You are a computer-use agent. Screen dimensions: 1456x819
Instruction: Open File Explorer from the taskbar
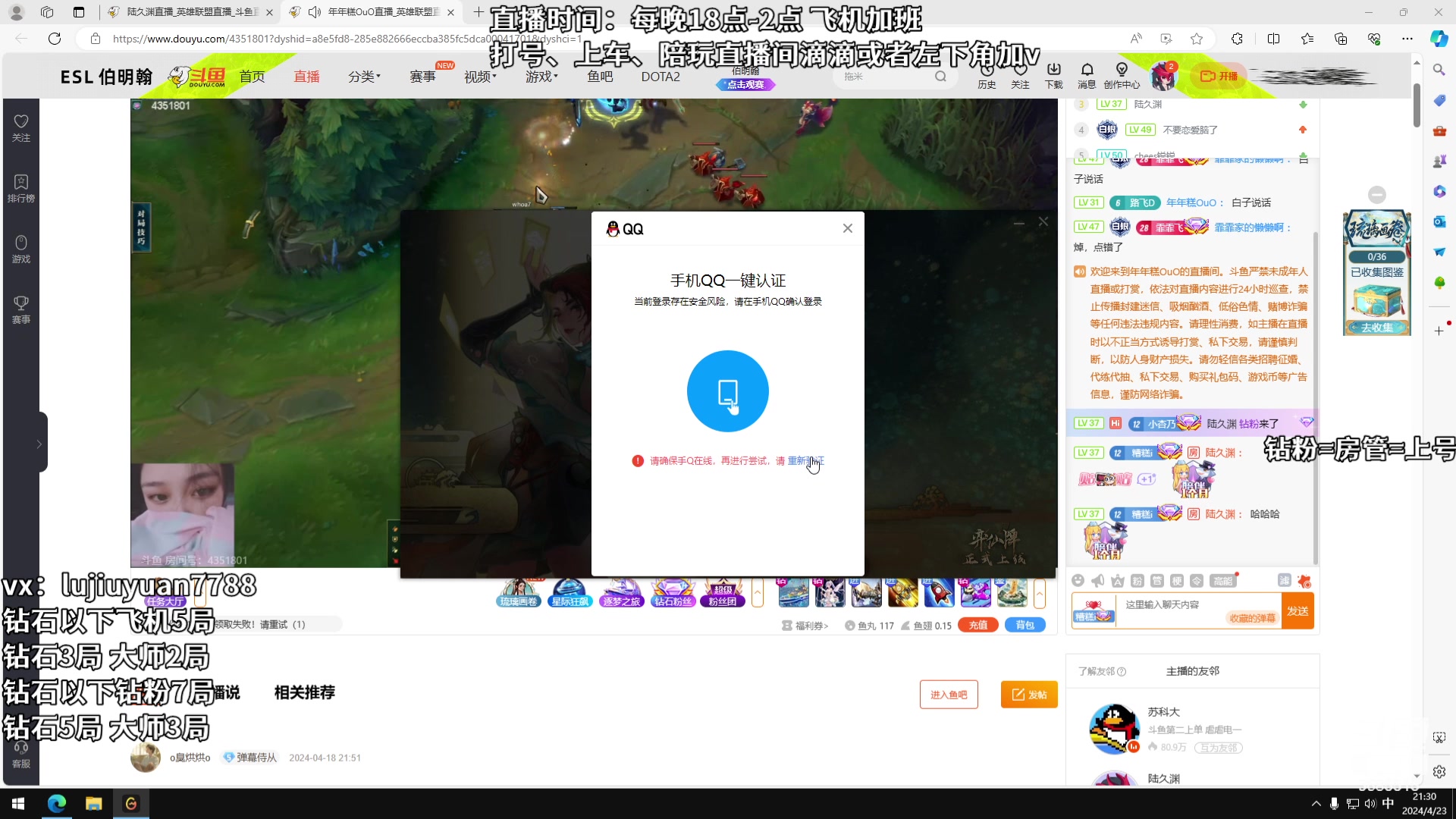[x=94, y=804]
